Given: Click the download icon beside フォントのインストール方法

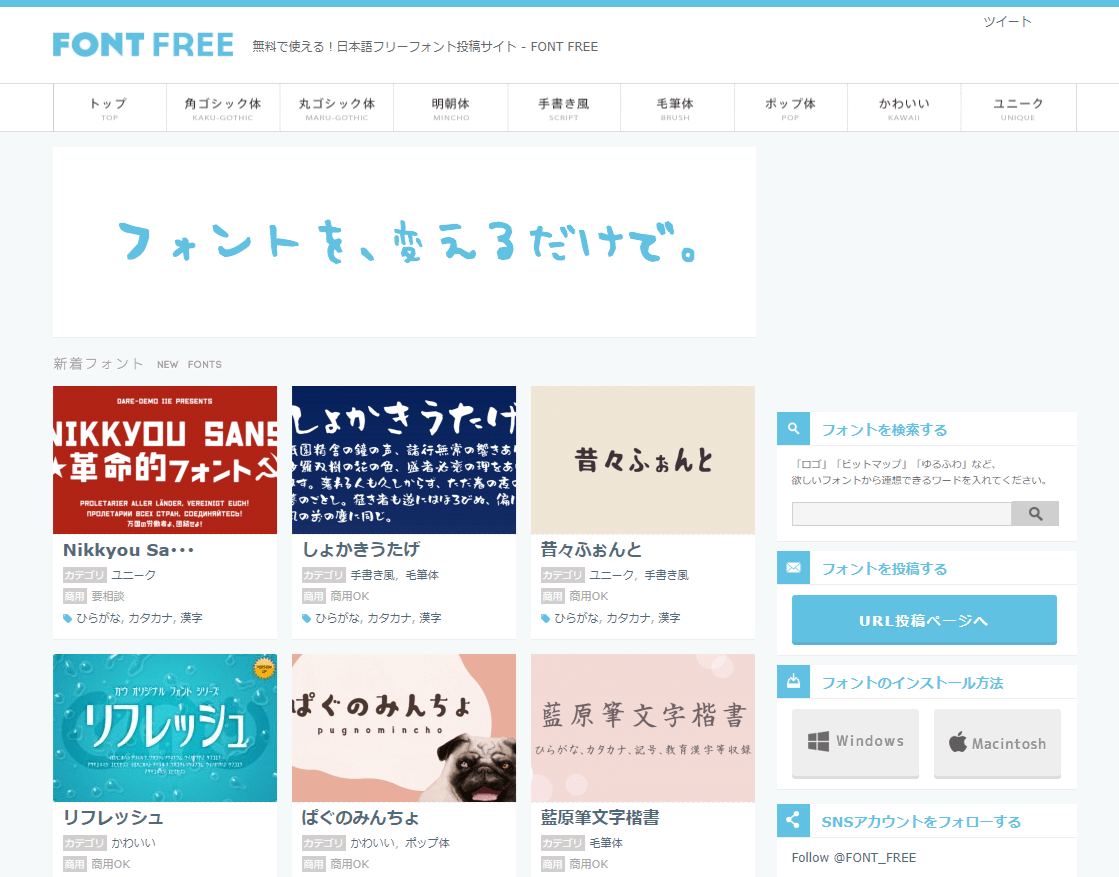Looking at the screenshot, I should [x=793, y=681].
